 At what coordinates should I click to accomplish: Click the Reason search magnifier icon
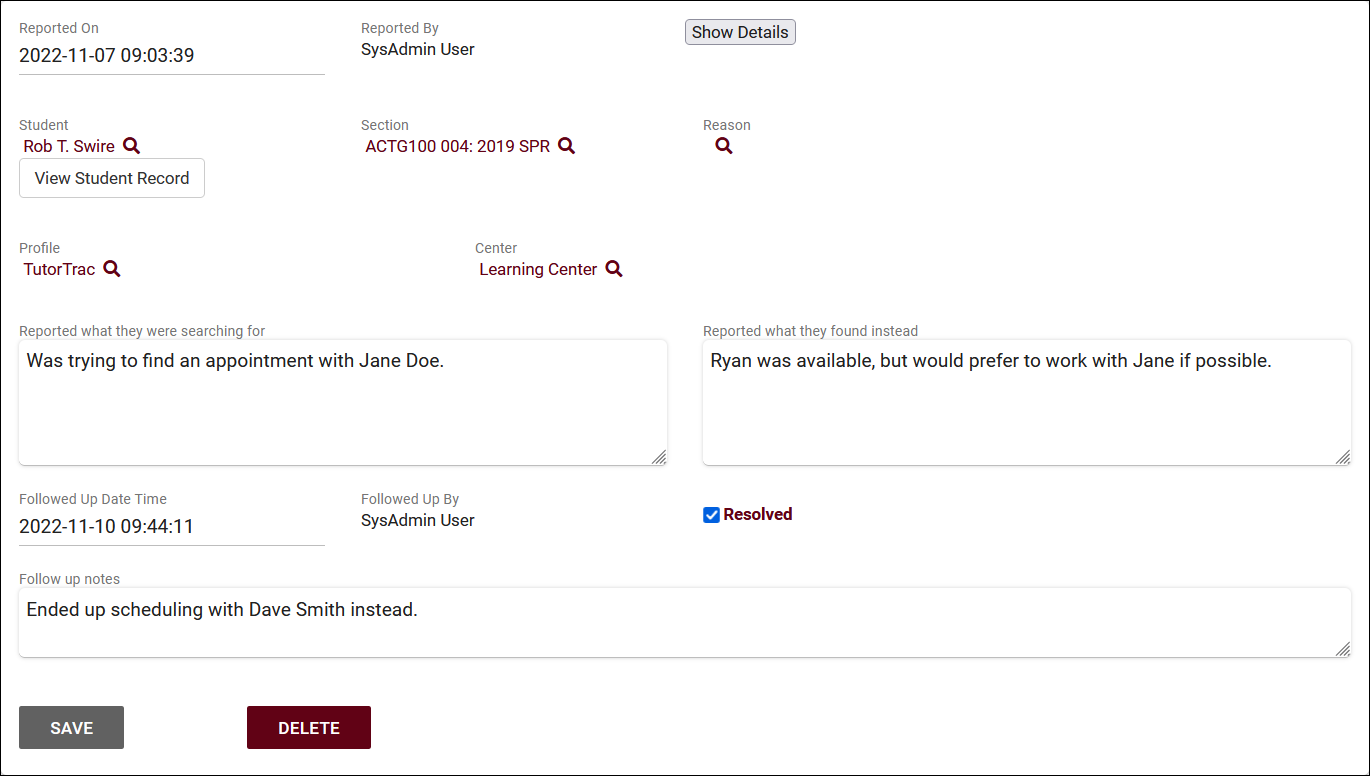(x=724, y=146)
